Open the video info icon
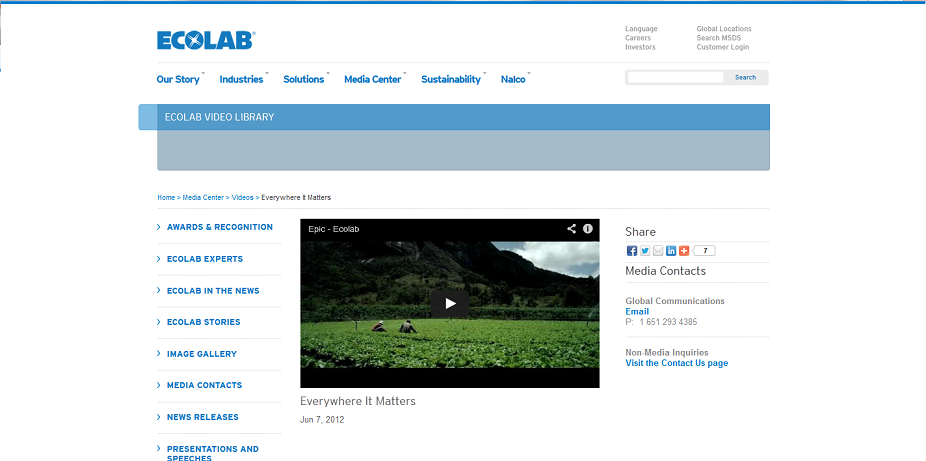Viewport: 926px width, 461px height. click(588, 228)
